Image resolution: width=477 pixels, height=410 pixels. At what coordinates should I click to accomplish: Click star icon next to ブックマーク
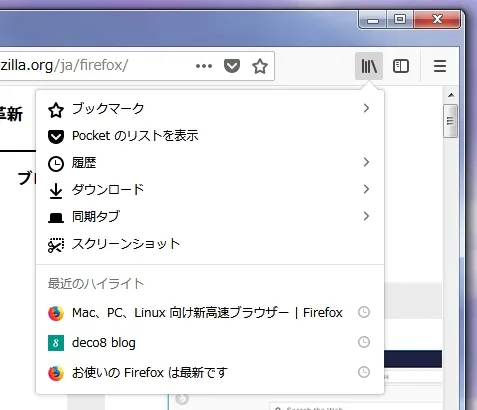[56, 110]
